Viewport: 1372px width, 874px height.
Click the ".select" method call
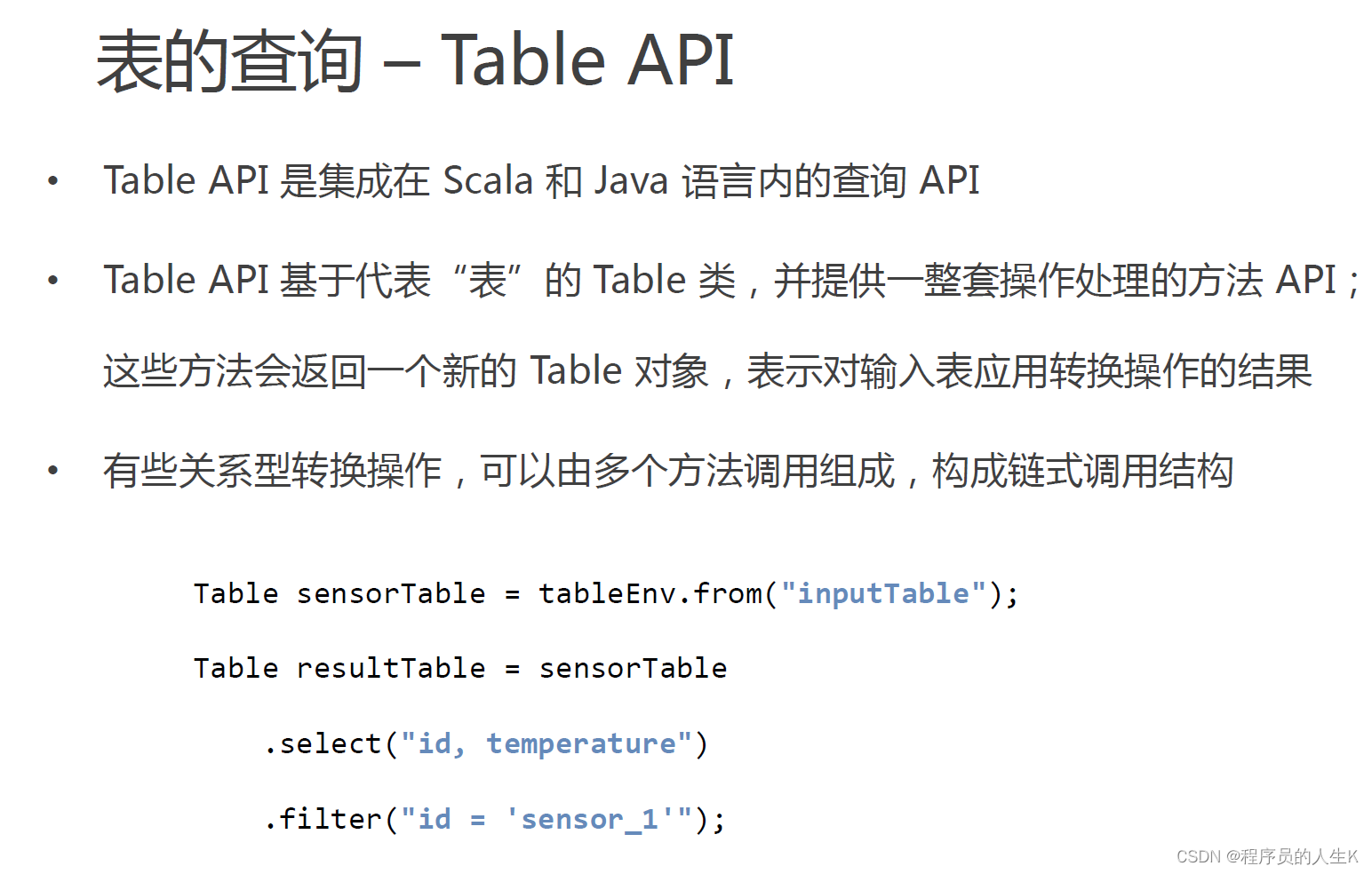coord(323,743)
